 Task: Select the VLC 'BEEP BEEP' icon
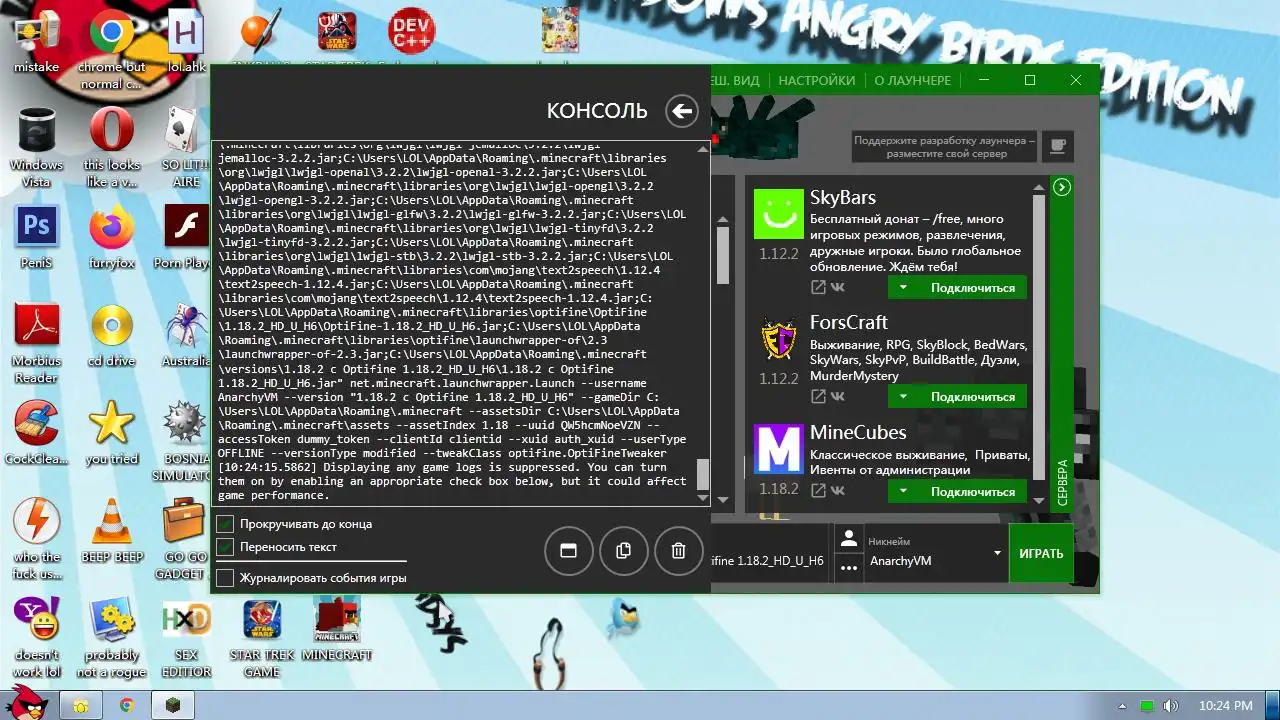[x=112, y=530]
